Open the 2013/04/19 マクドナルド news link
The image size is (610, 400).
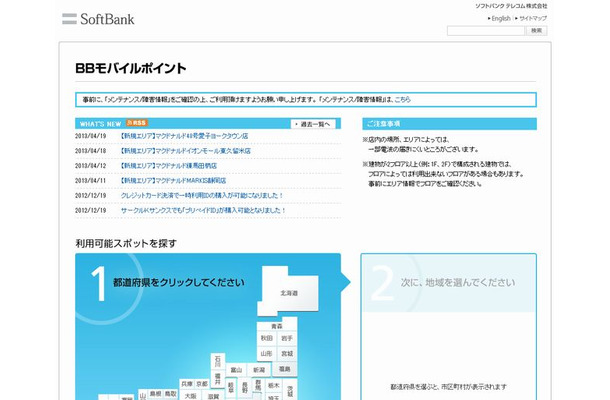pos(184,136)
